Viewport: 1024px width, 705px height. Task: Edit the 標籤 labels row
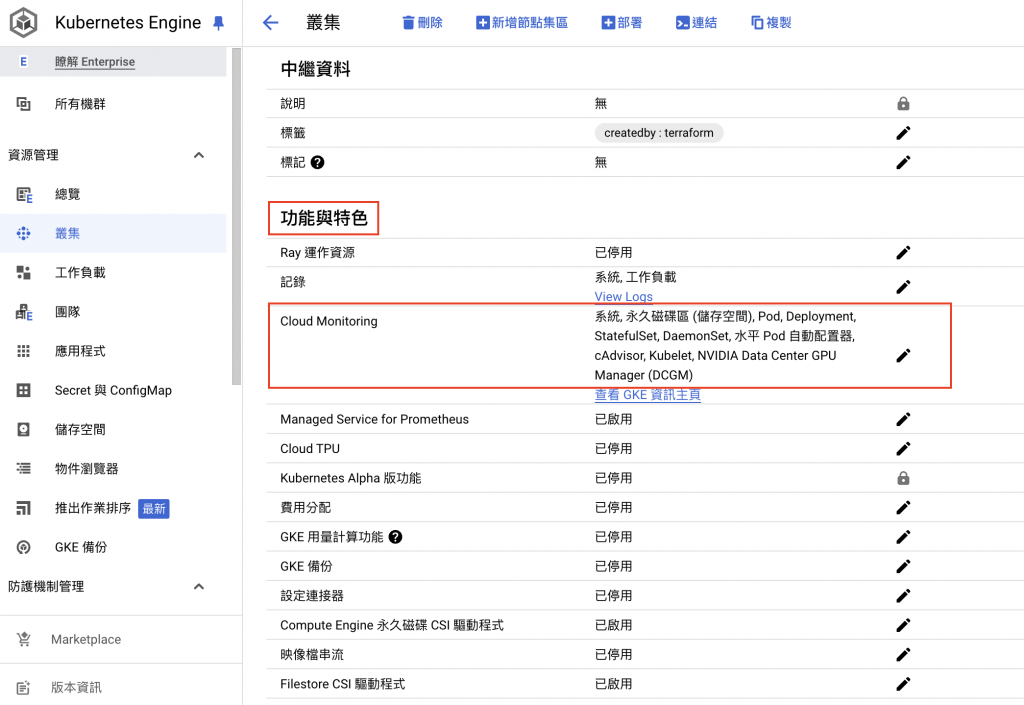coord(903,133)
